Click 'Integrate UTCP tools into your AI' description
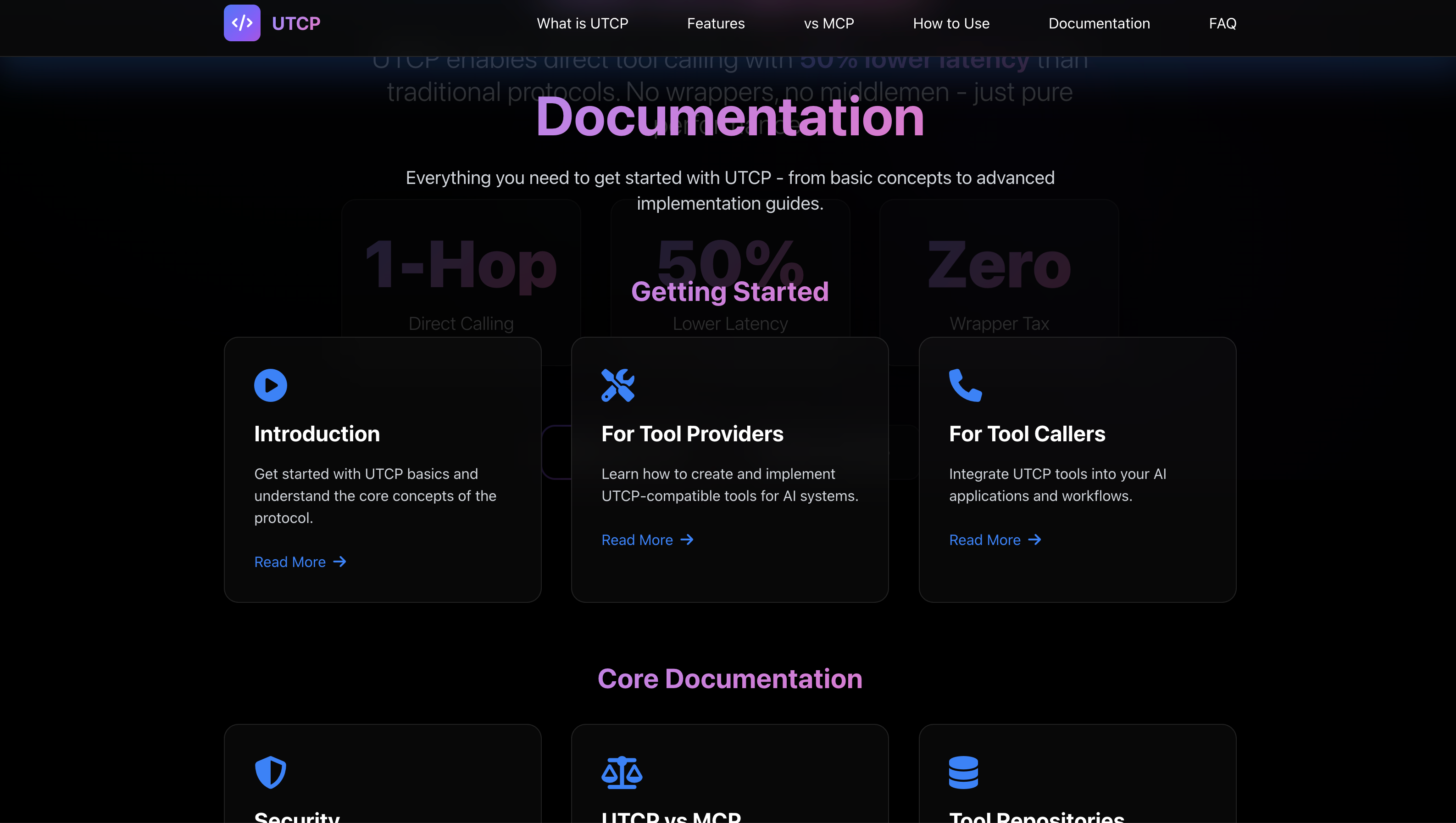The image size is (1456, 823). (x=1057, y=484)
